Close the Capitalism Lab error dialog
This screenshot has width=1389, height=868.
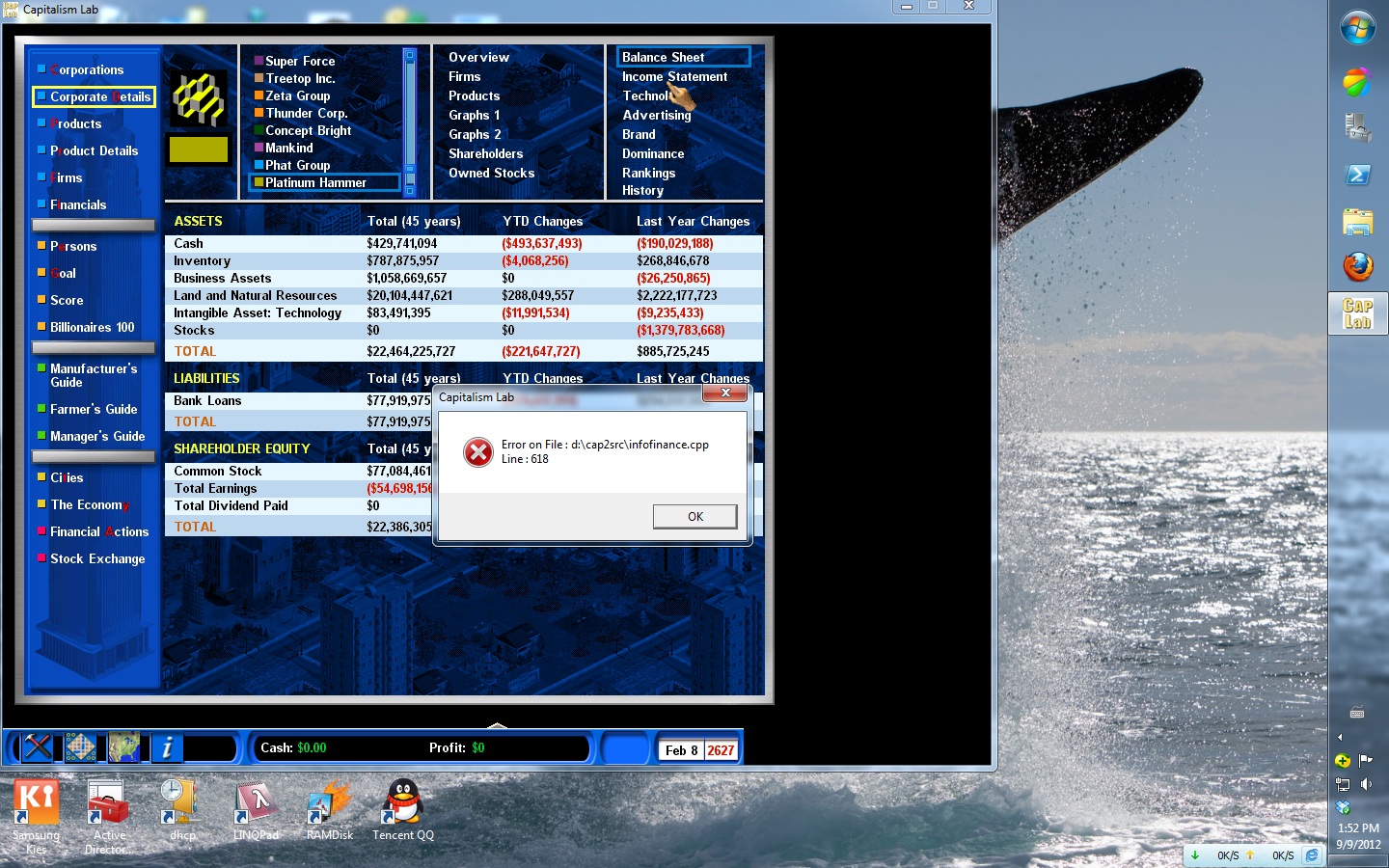(725, 393)
